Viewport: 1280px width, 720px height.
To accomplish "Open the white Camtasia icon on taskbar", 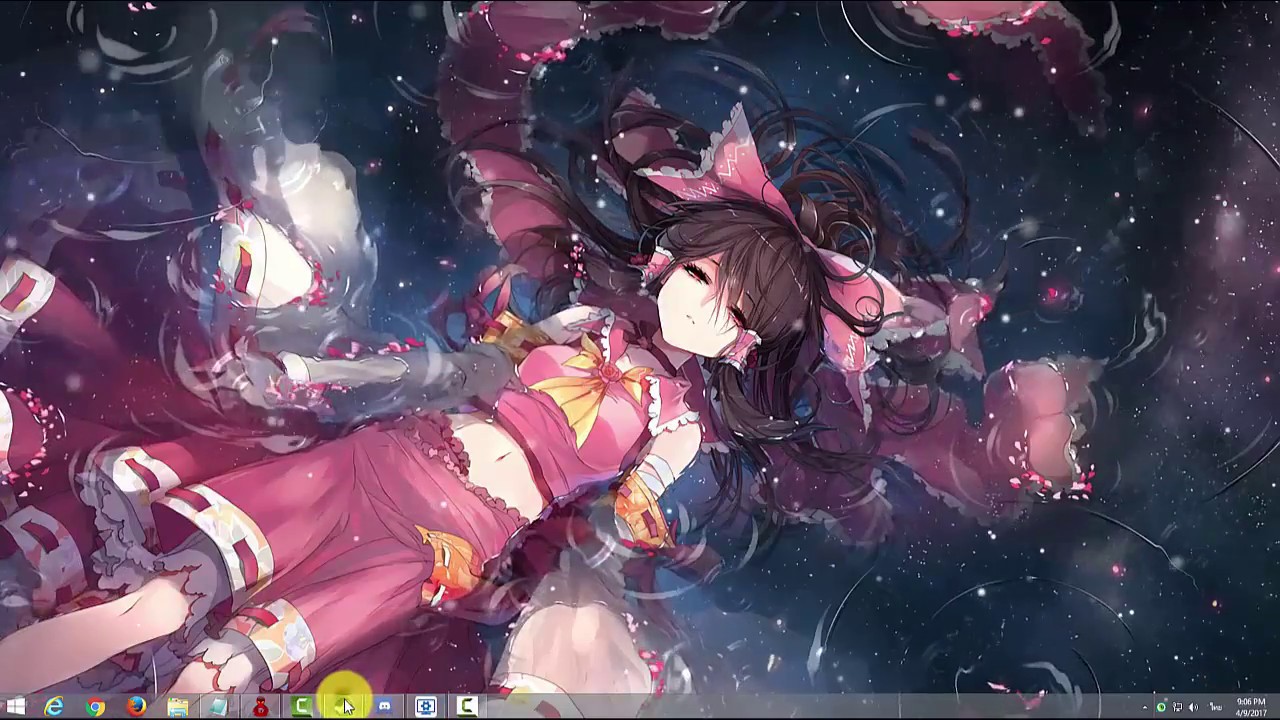I will point(466,707).
